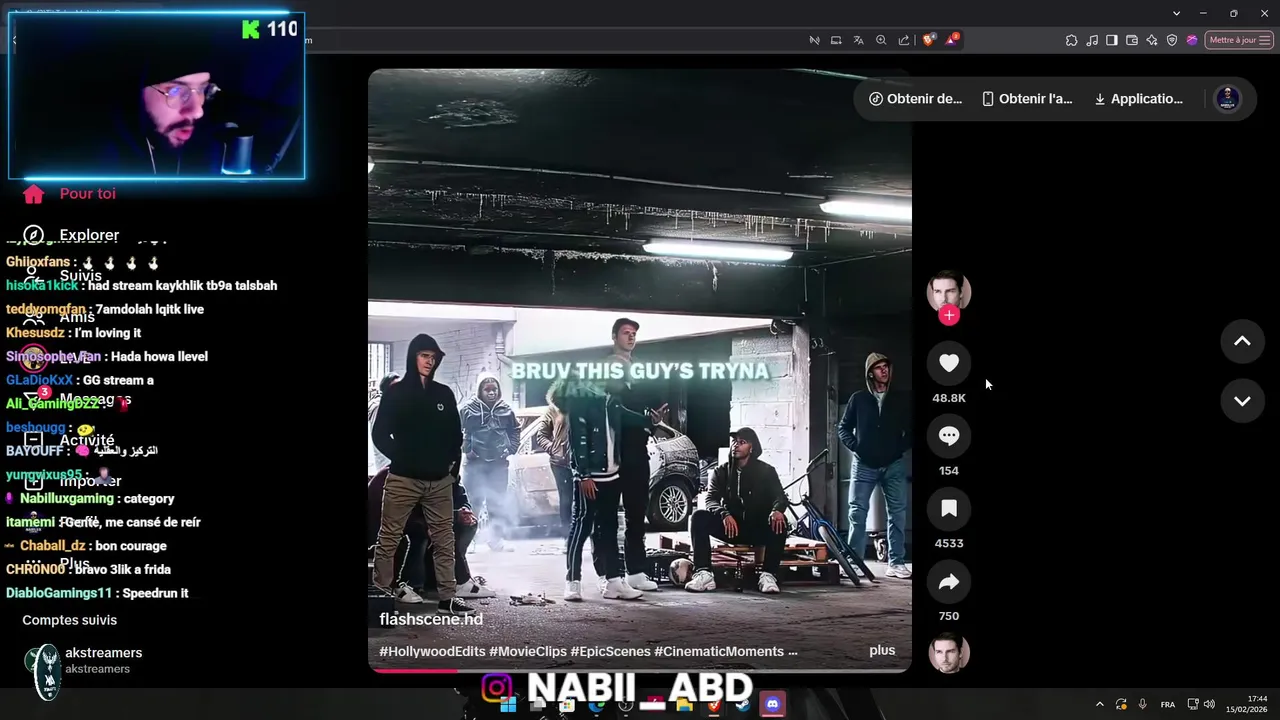Open Leo AI sparkle icon
This screenshot has height=720, width=1280.
click(x=1152, y=40)
